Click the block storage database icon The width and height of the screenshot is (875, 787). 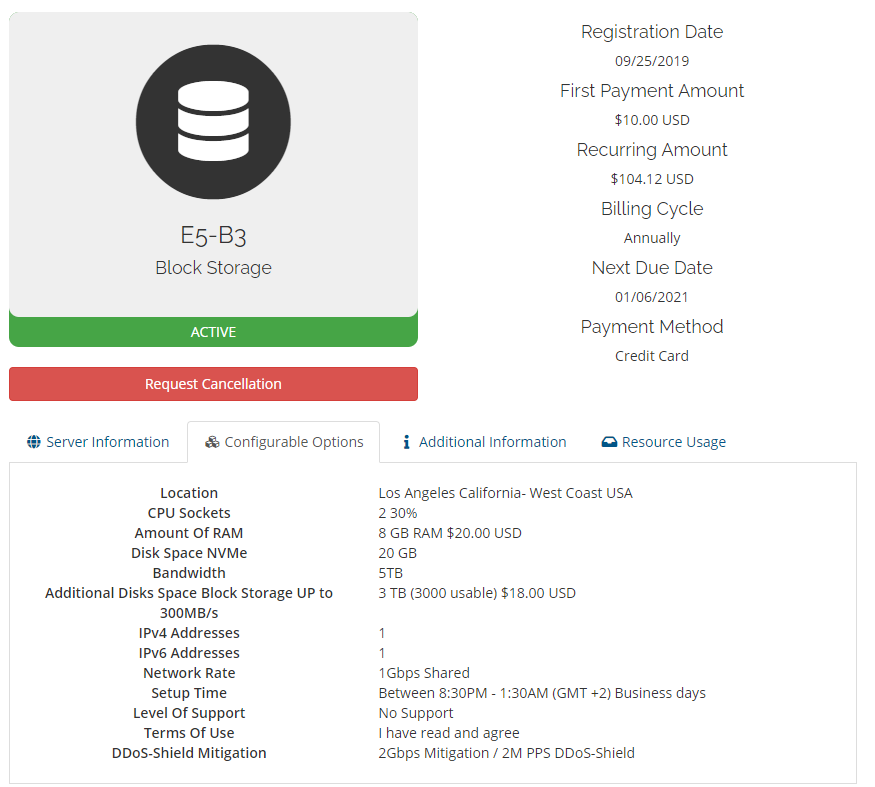pyautogui.click(x=213, y=123)
